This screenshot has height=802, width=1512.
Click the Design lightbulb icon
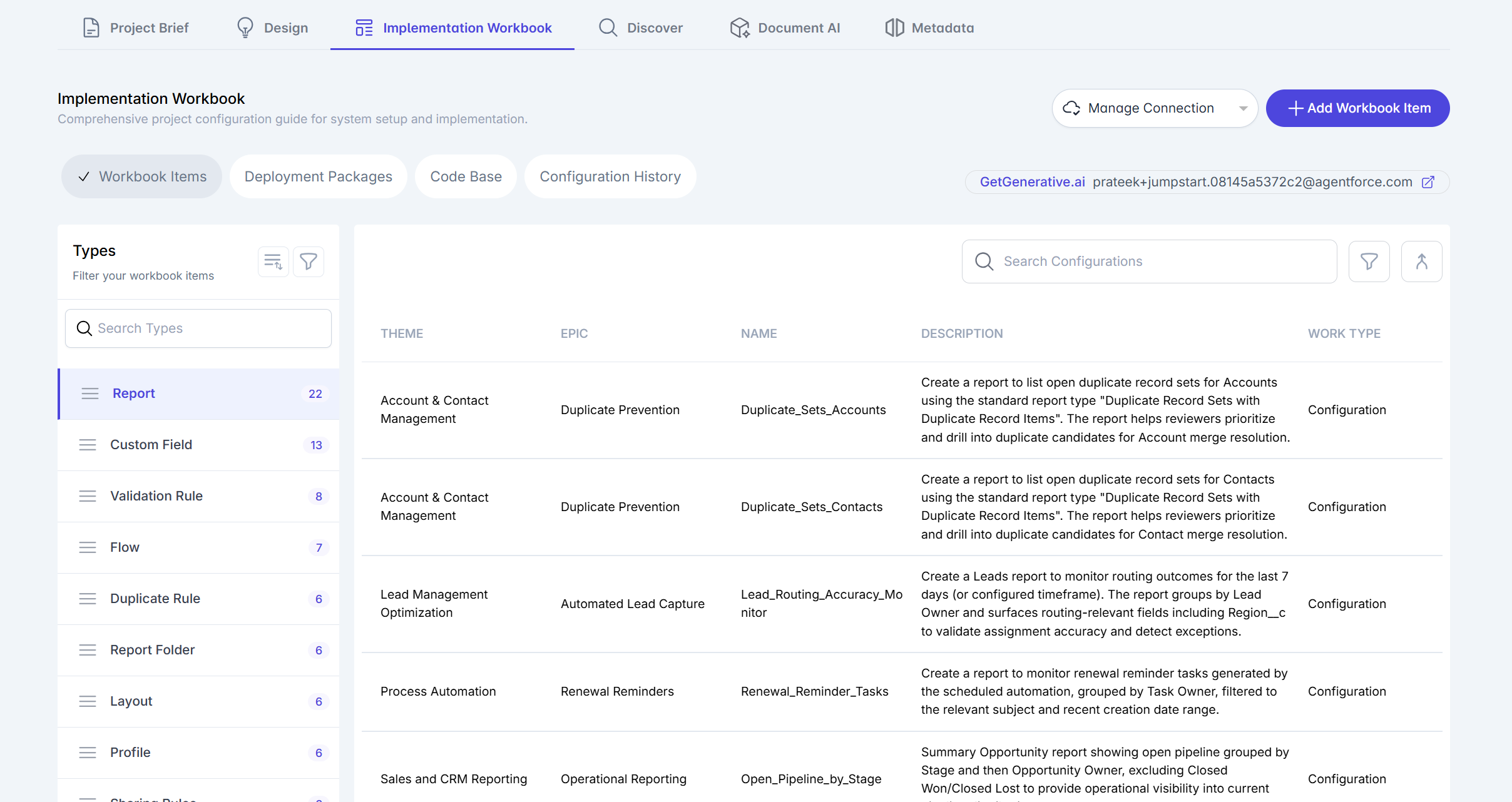coord(245,28)
